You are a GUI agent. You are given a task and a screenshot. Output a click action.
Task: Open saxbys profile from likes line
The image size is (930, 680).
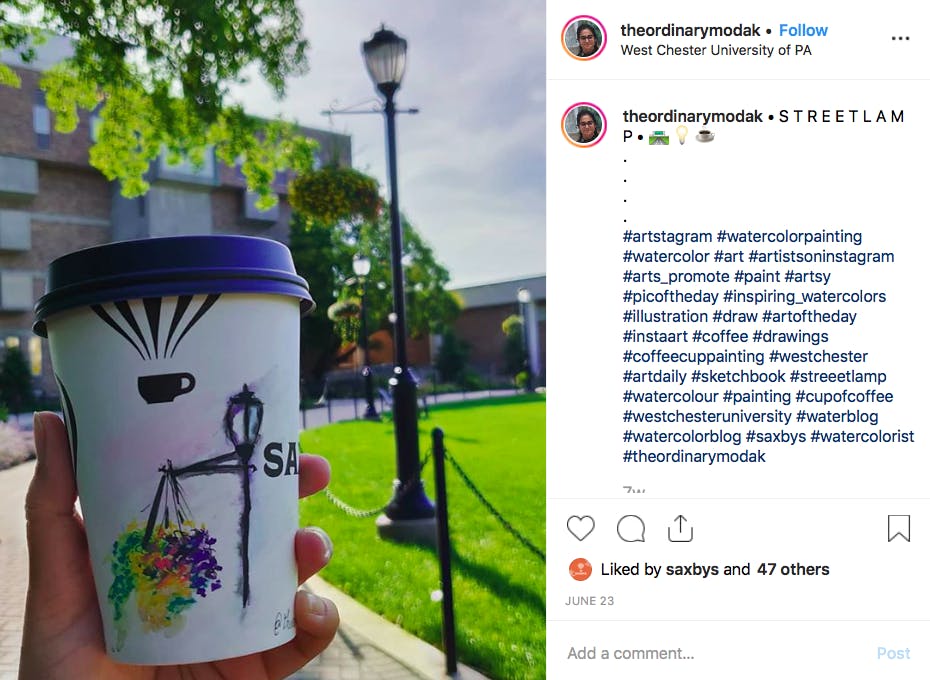[x=692, y=570]
